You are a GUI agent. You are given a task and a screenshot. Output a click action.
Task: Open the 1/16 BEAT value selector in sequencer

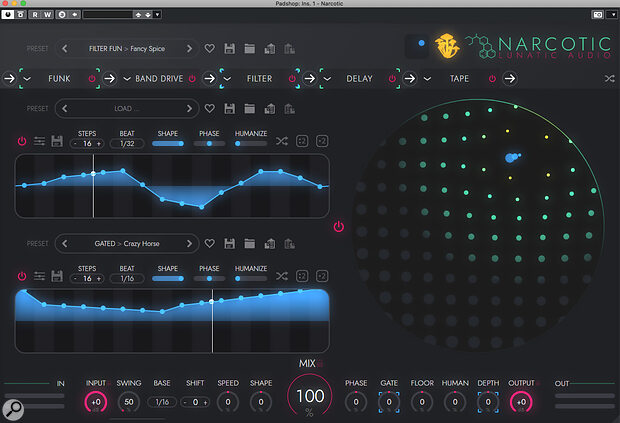127,278
